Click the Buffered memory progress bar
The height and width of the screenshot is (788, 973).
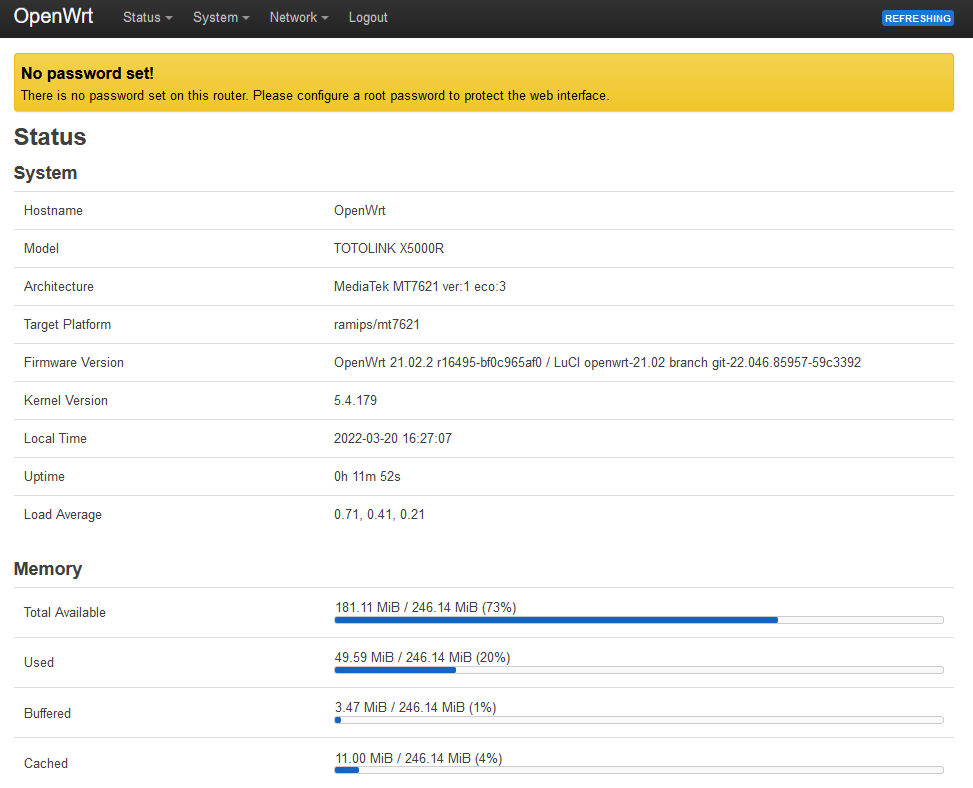pyautogui.click(x=639, y=720)
